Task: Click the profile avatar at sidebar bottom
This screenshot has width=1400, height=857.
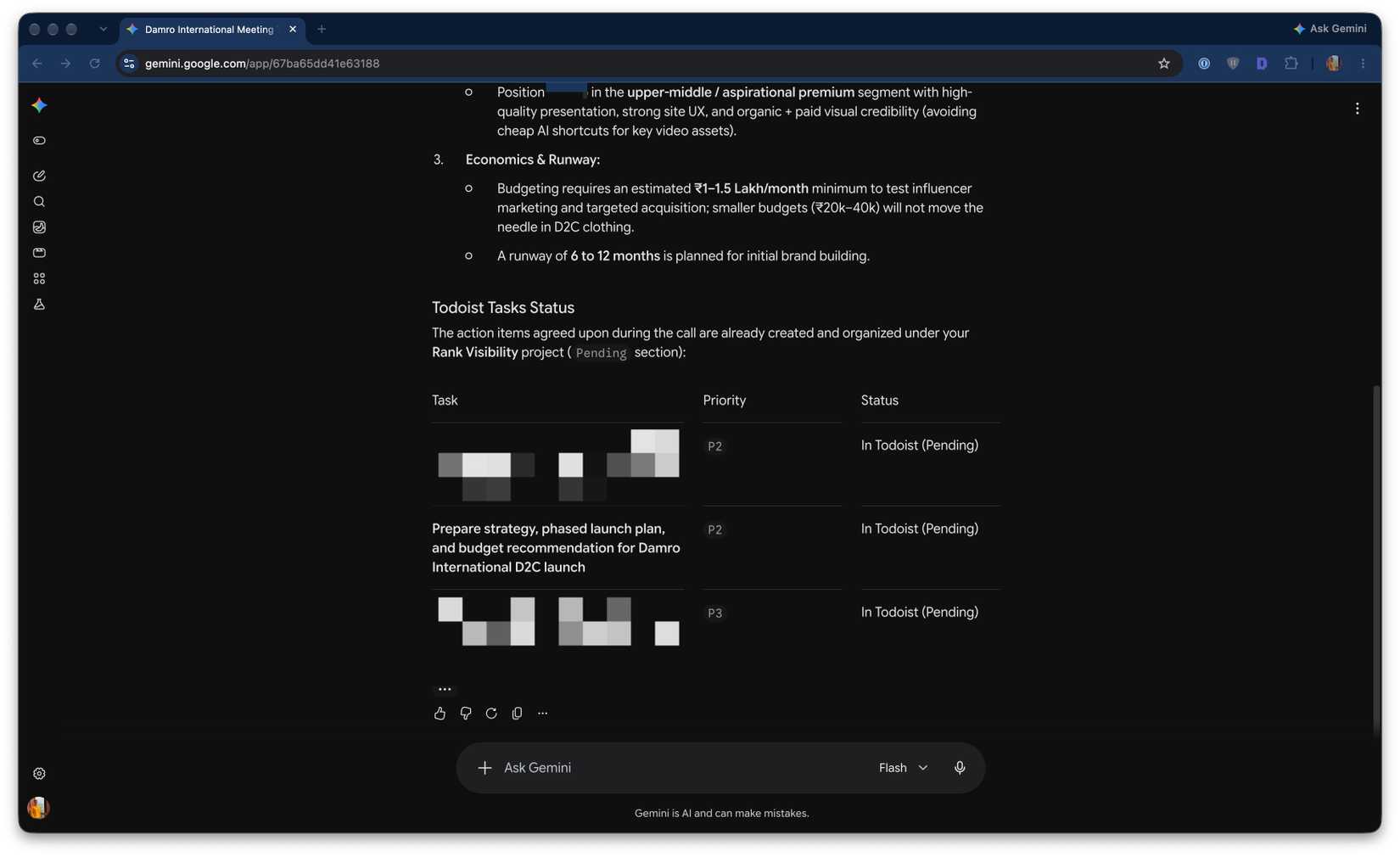Action: 38,808
